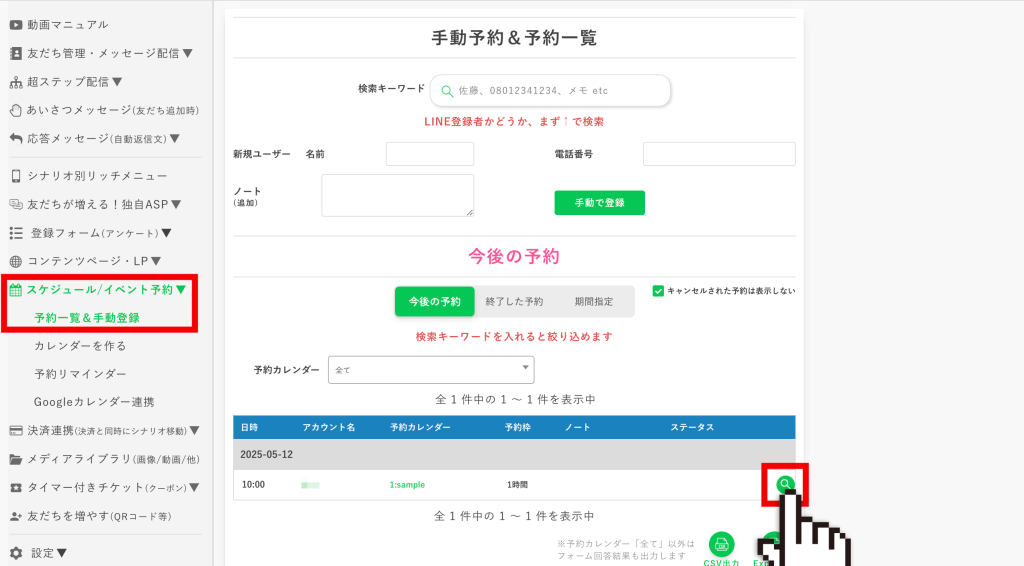Click the content page globe icon
The width and height of the screenshot is (1024, 566).
(16, 261)
